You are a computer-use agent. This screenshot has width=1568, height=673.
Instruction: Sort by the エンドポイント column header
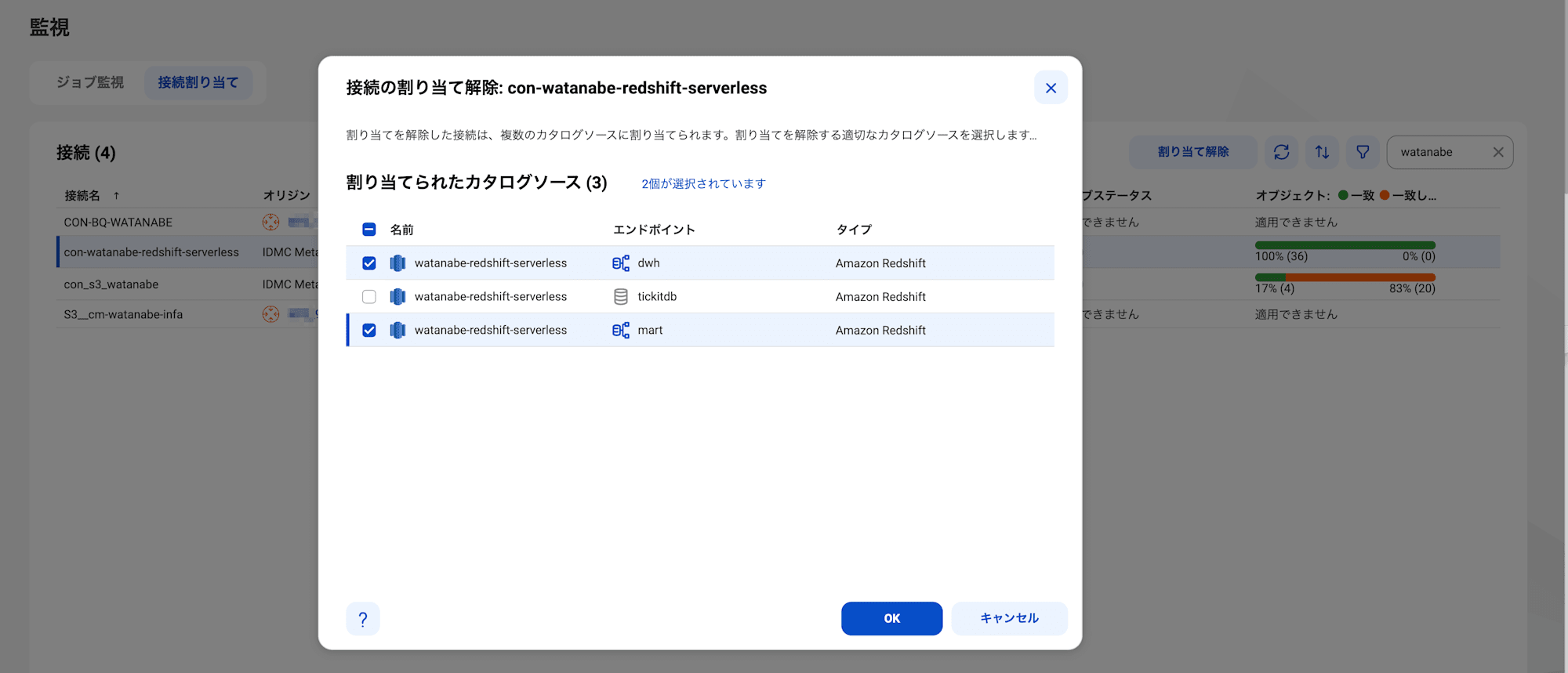[654, 230]
